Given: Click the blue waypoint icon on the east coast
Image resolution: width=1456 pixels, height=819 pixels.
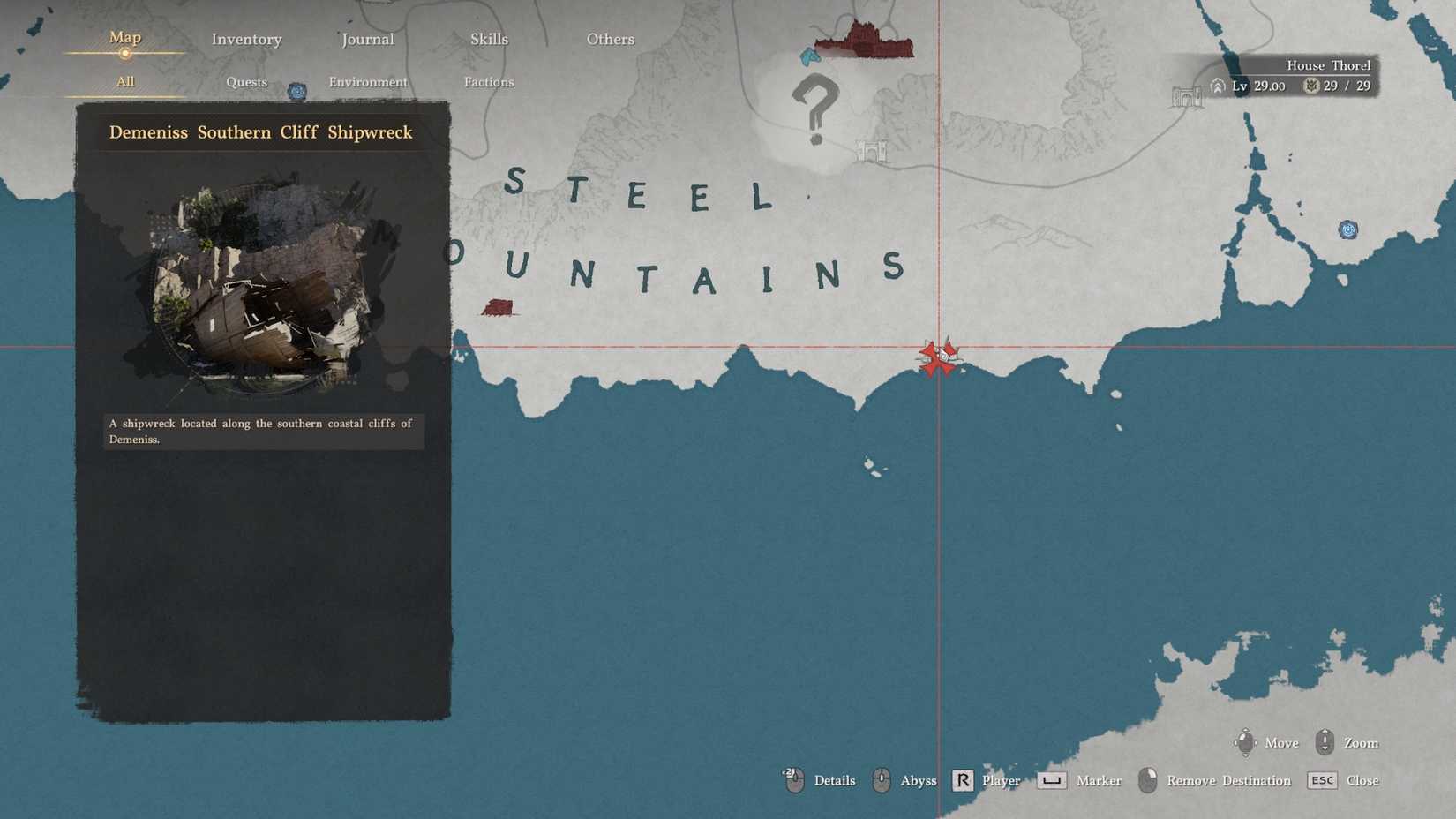Looking at the screenshot, I should 1348,229.
